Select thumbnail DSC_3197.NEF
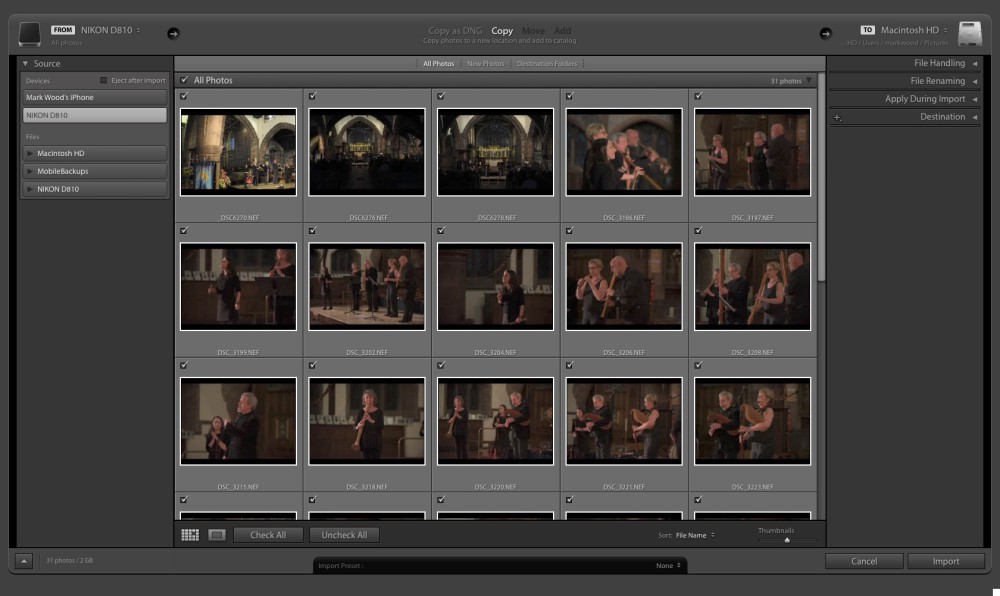The height and width of the screenshot is (596, 1000). (x=753, y=152)
